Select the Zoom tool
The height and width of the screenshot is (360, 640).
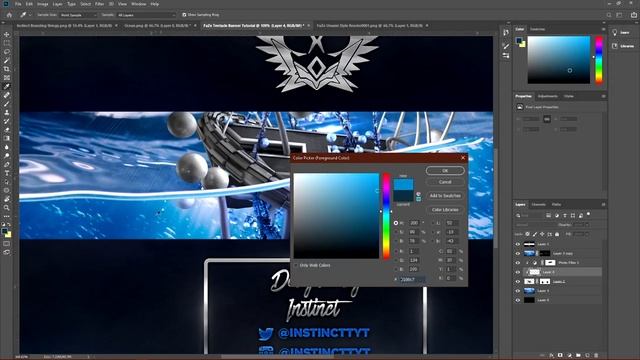coord(7,208)
